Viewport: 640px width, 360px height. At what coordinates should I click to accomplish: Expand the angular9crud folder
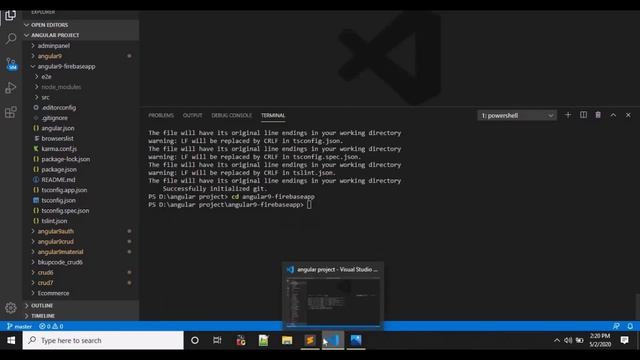(x=81, y=242)
